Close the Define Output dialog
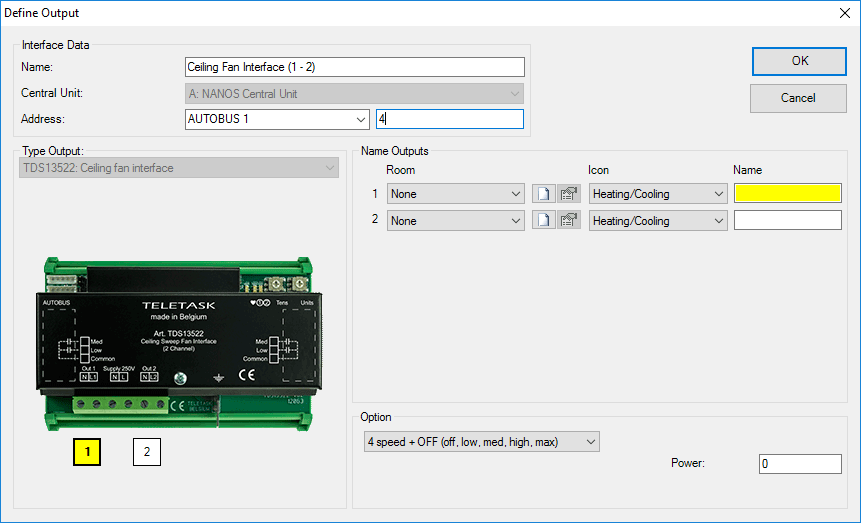 pyautogui.click(x=840, y=13)
